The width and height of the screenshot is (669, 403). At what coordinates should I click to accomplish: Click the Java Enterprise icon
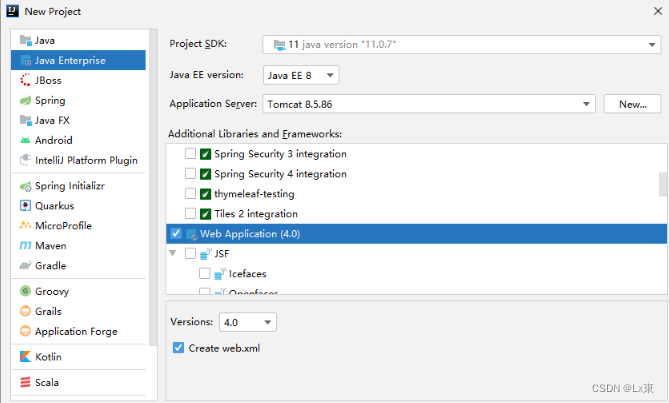tap(26, 61)
